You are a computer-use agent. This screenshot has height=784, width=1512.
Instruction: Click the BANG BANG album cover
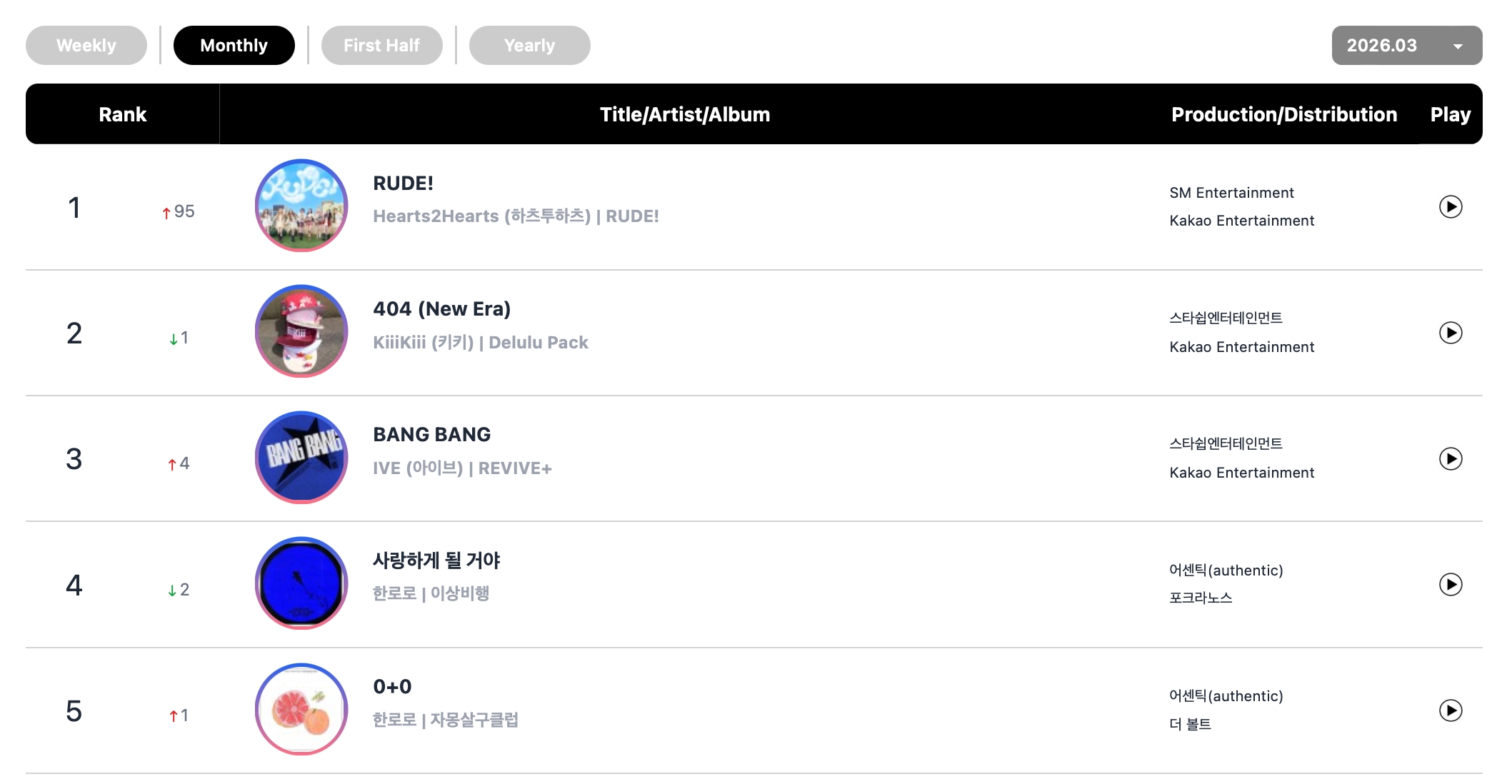point(301,457)
